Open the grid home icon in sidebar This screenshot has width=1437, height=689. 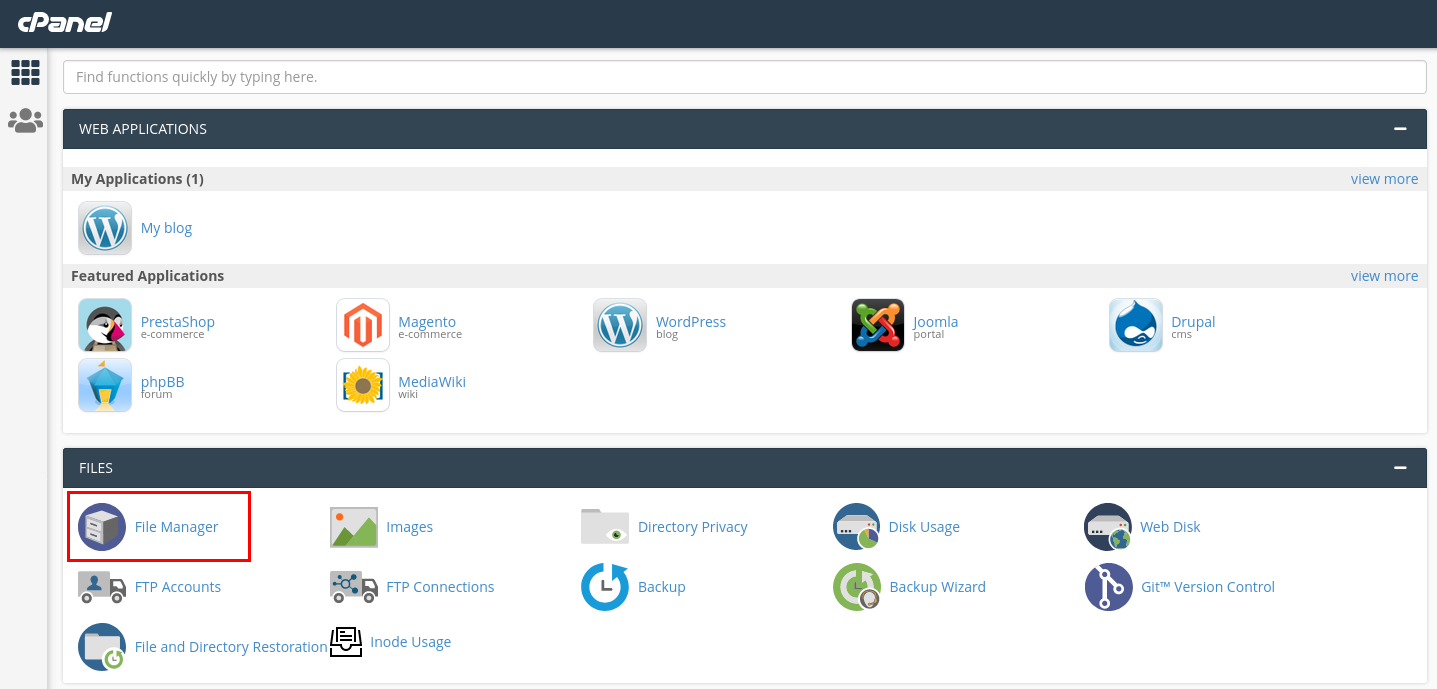coord(25,72)
